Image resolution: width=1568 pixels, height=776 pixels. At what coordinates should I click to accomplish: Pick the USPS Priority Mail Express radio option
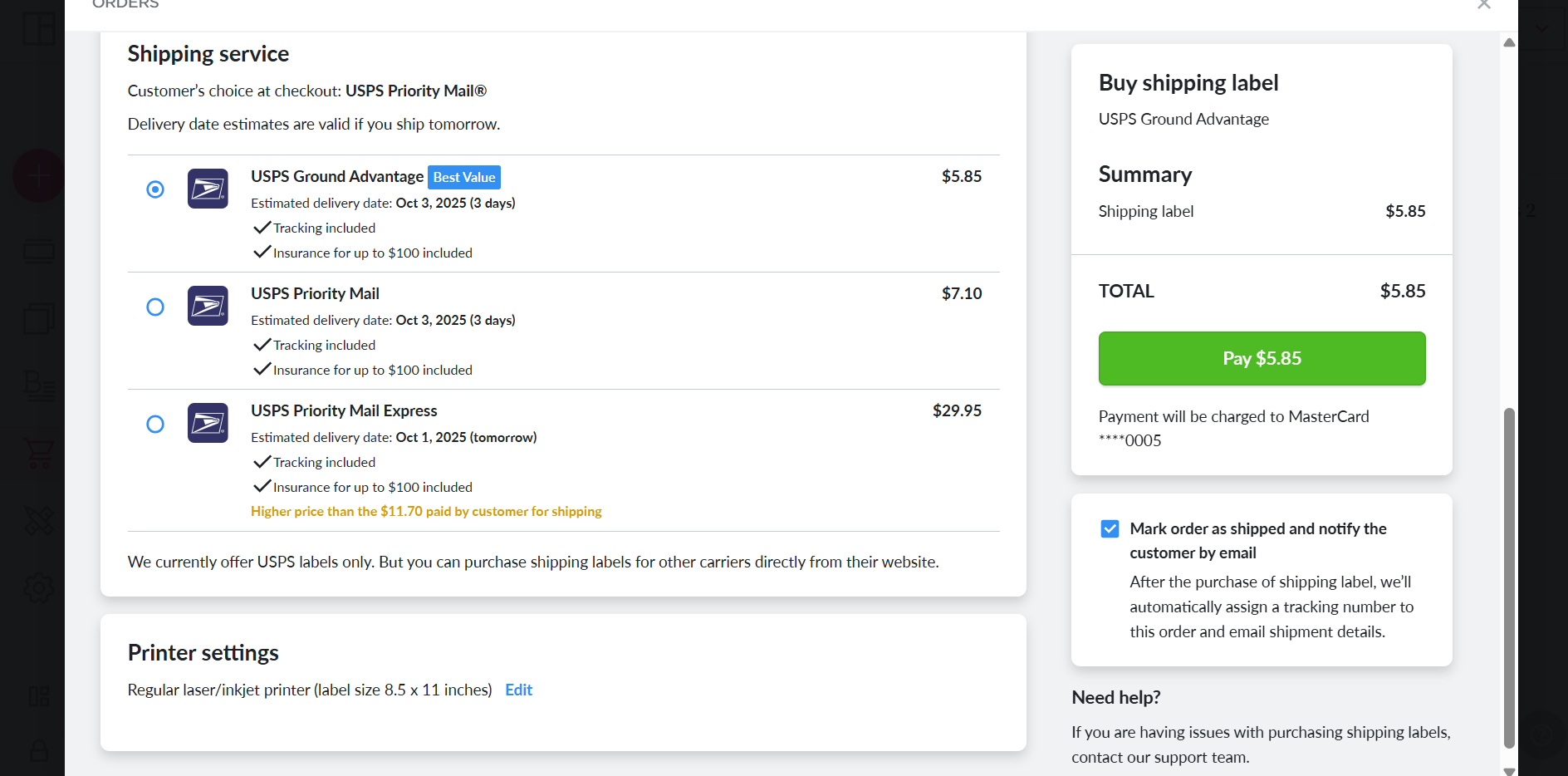click(x=155, y=425)
